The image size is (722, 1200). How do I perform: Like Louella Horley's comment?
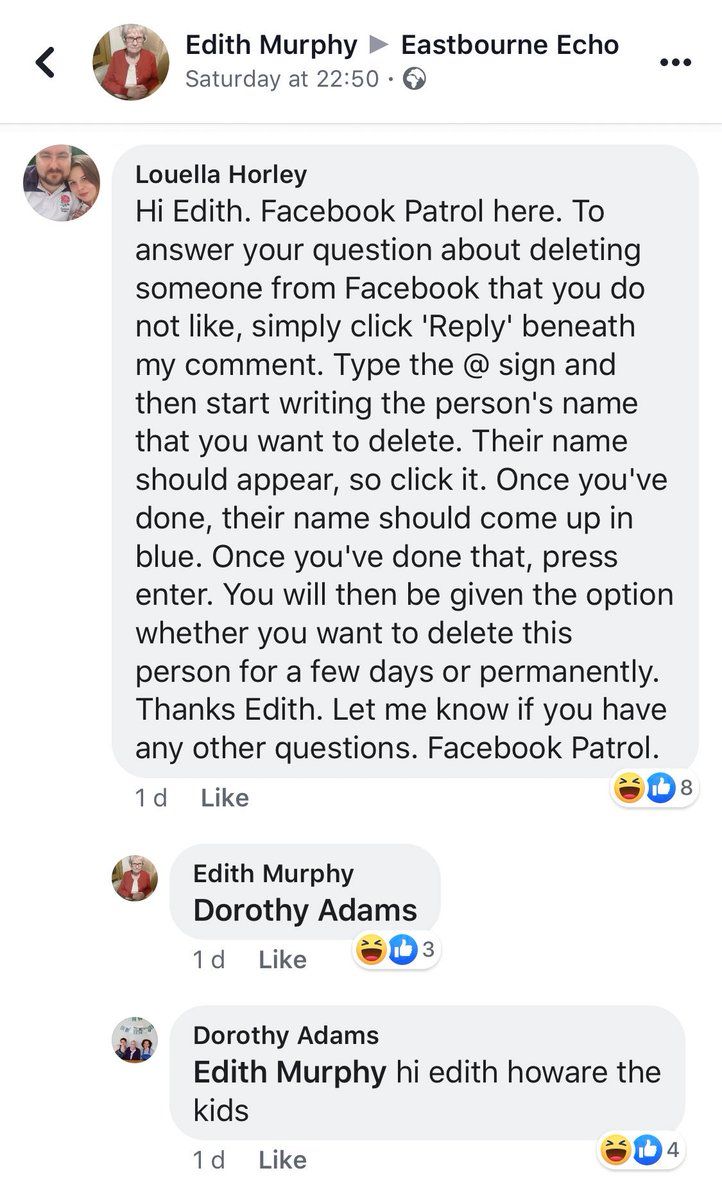(x=225, y=797)
